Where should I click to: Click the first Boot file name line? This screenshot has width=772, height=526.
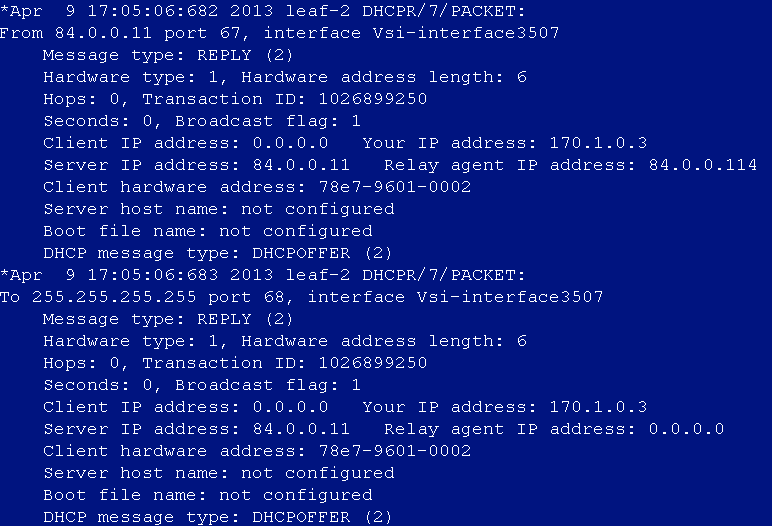[x=208, y=231]
